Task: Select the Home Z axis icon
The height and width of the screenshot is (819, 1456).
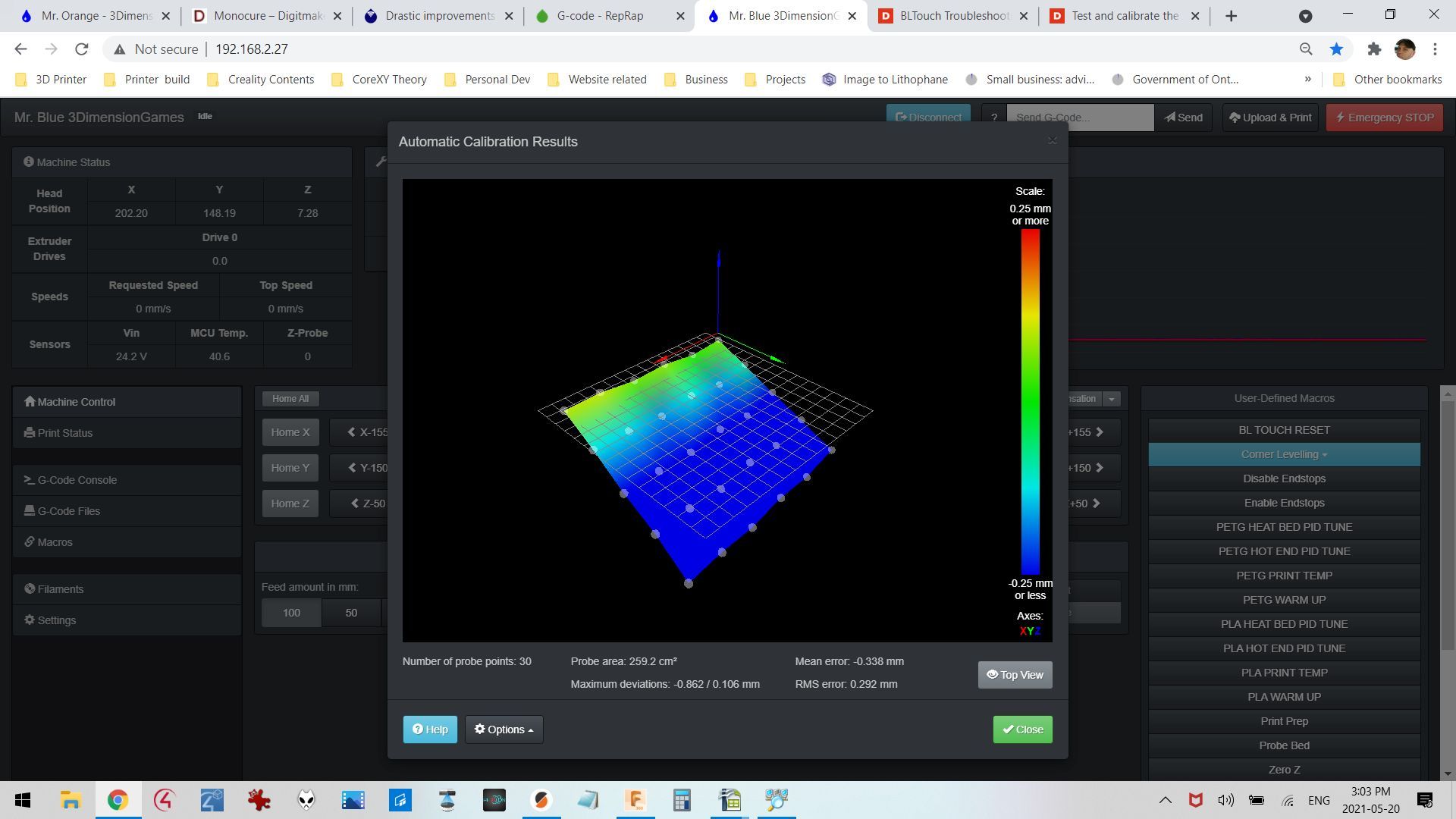Action: pos(291,503)
